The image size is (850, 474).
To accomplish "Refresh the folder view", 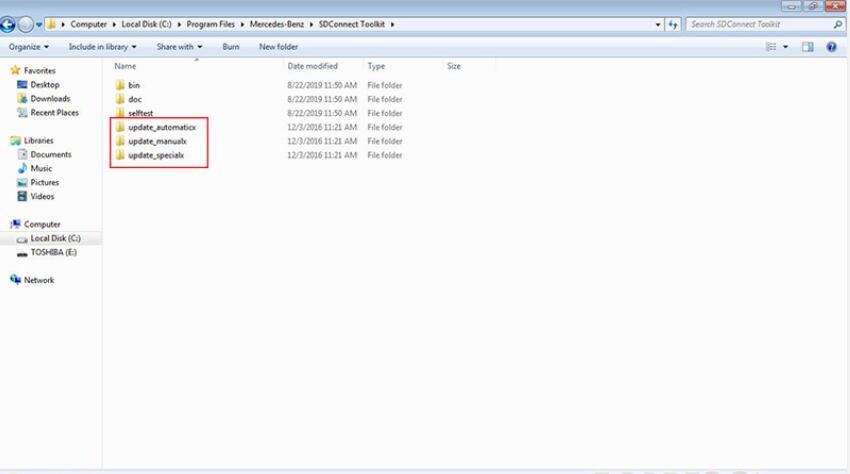I will tap(673, 24).
